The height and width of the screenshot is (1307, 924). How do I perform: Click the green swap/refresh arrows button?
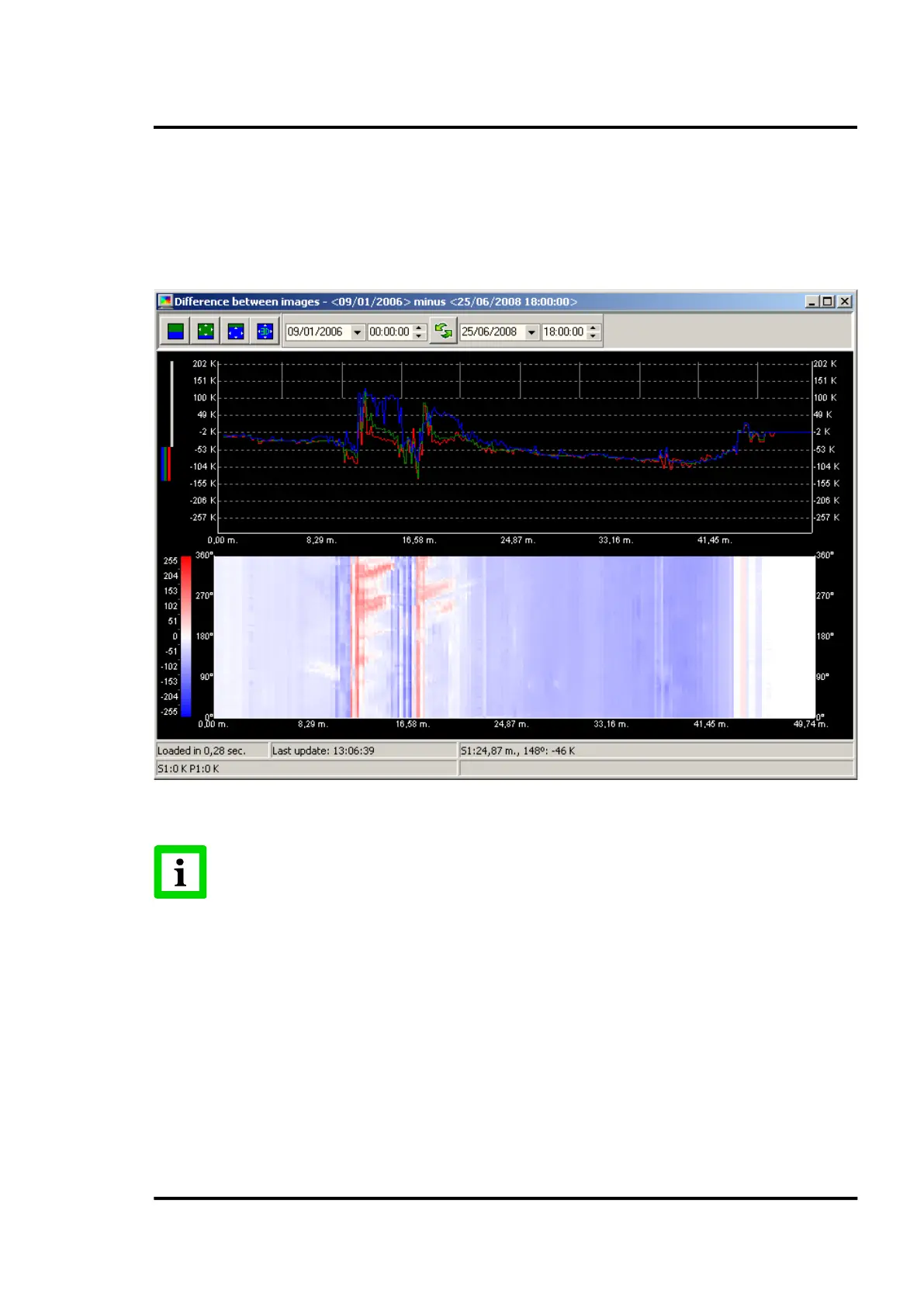coord(443,331)
